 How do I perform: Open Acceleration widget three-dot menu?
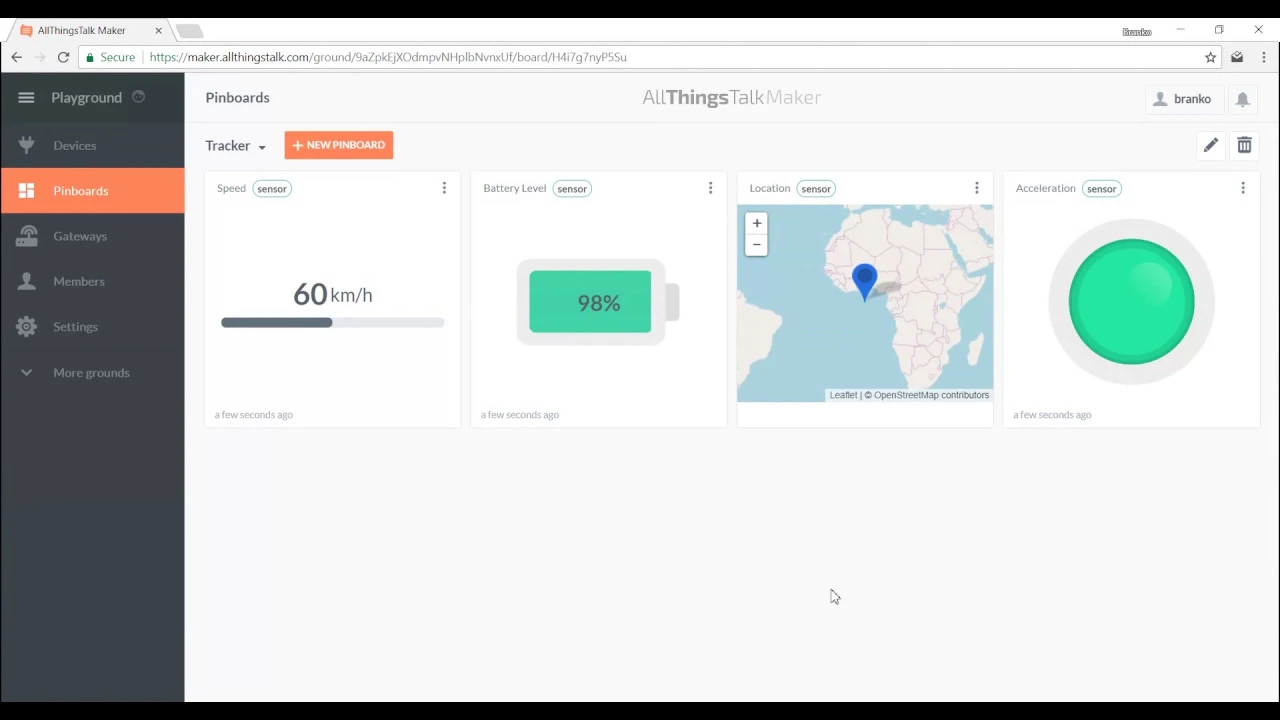click(1242, 188)
